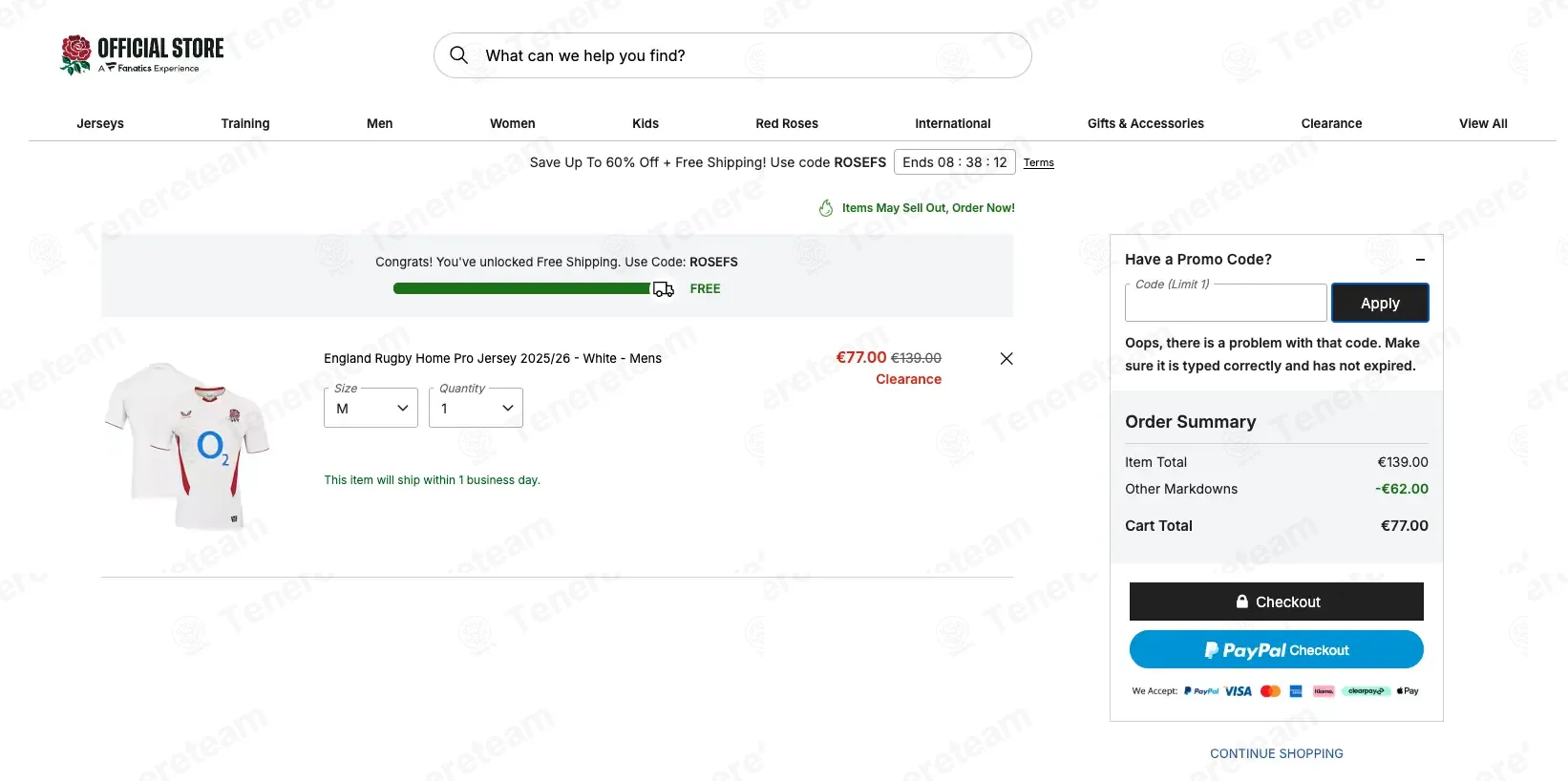Click the magnifying glass search icon
Screen dimensions: 1568x781
click(459, 55)
